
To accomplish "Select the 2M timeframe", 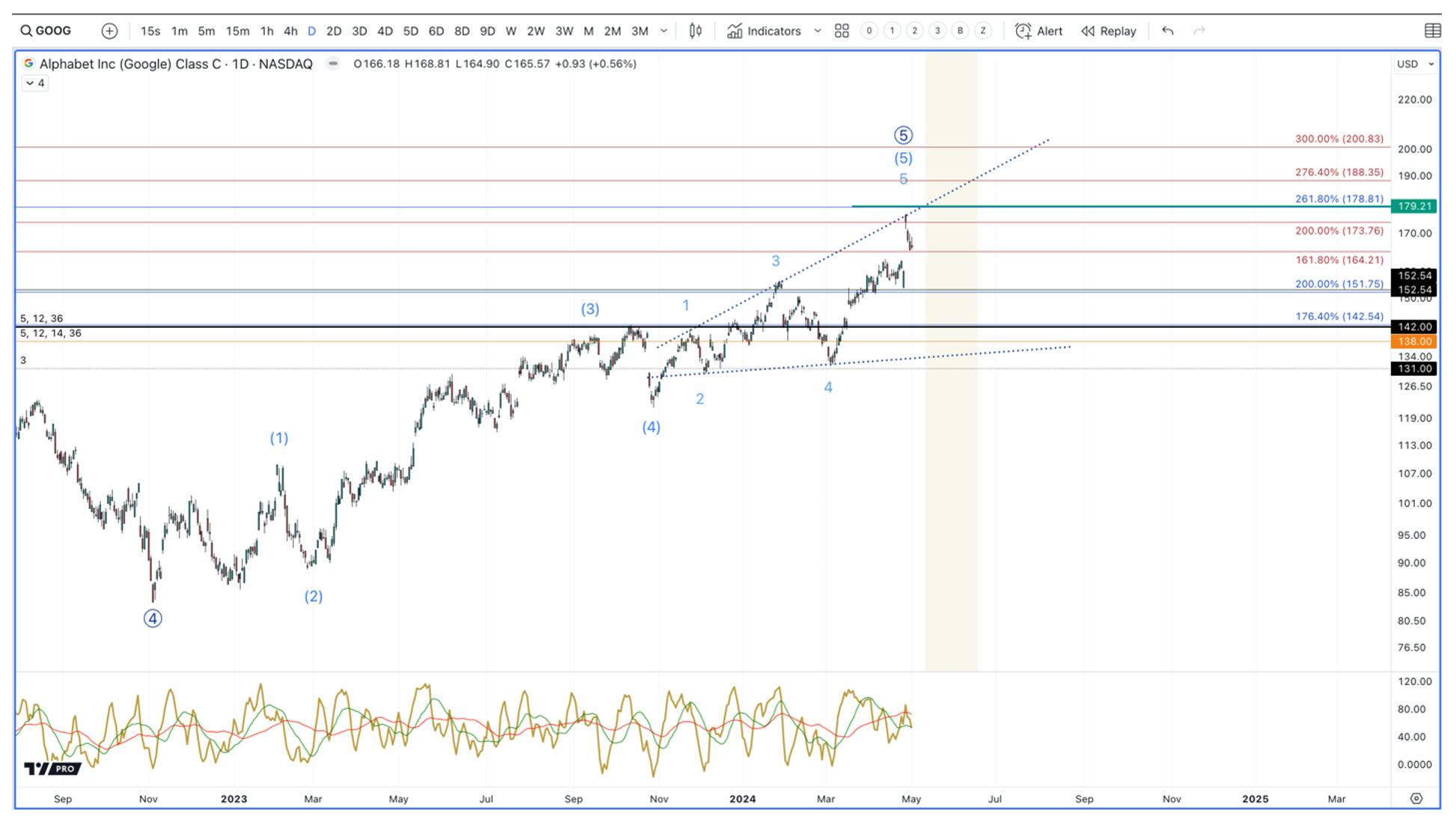I will [612, 31].
